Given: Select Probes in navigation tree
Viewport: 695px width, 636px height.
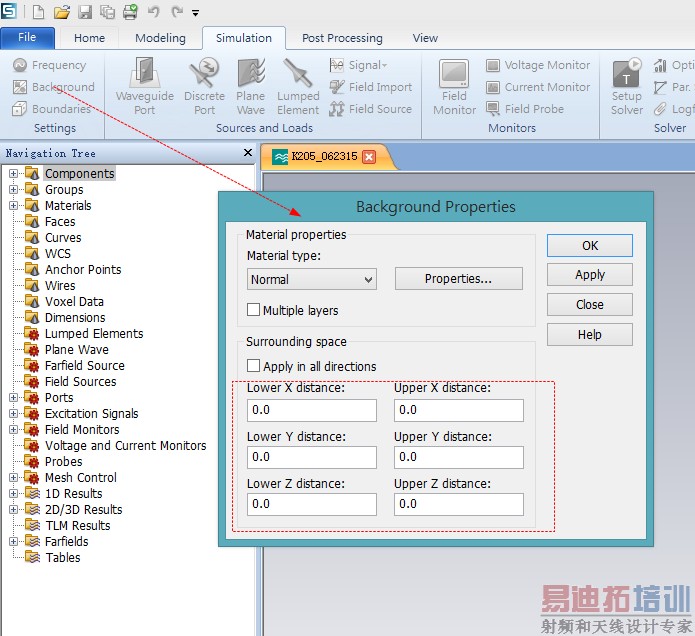Looking at the screenshot, I should coord(63,461).
